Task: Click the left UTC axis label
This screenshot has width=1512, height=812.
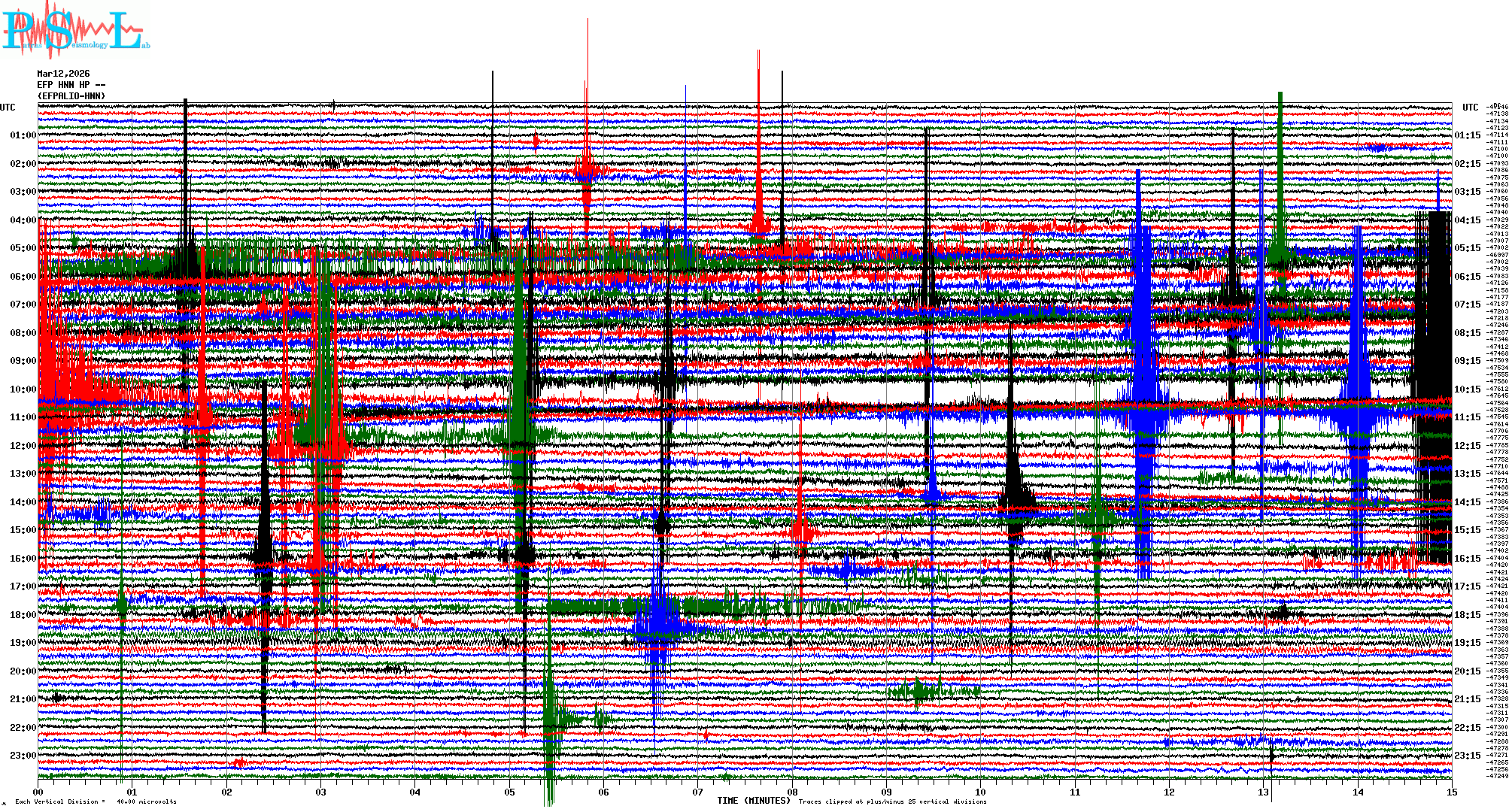Action: click(x=8, y=108)
